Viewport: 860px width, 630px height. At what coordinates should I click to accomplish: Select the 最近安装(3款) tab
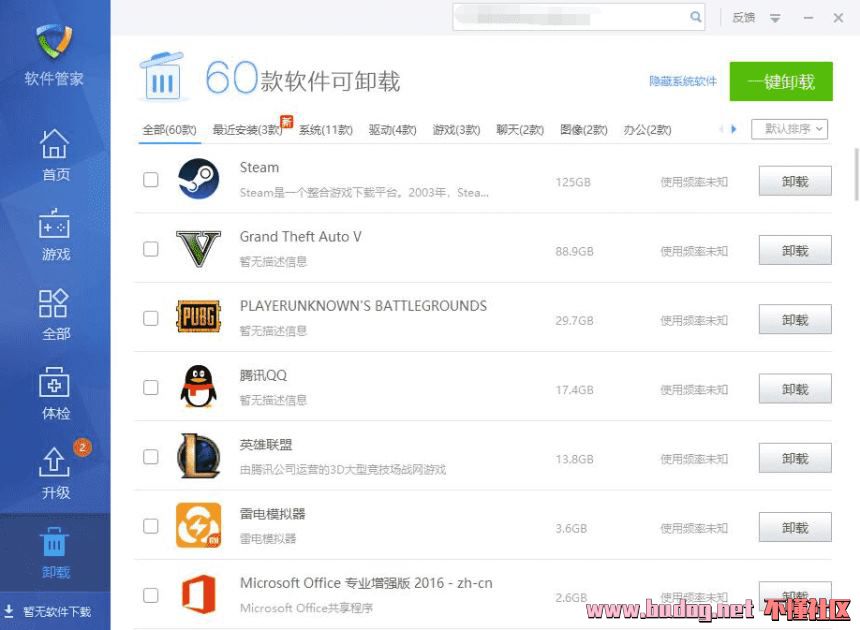pyautogui.click(x=247, y=130)
